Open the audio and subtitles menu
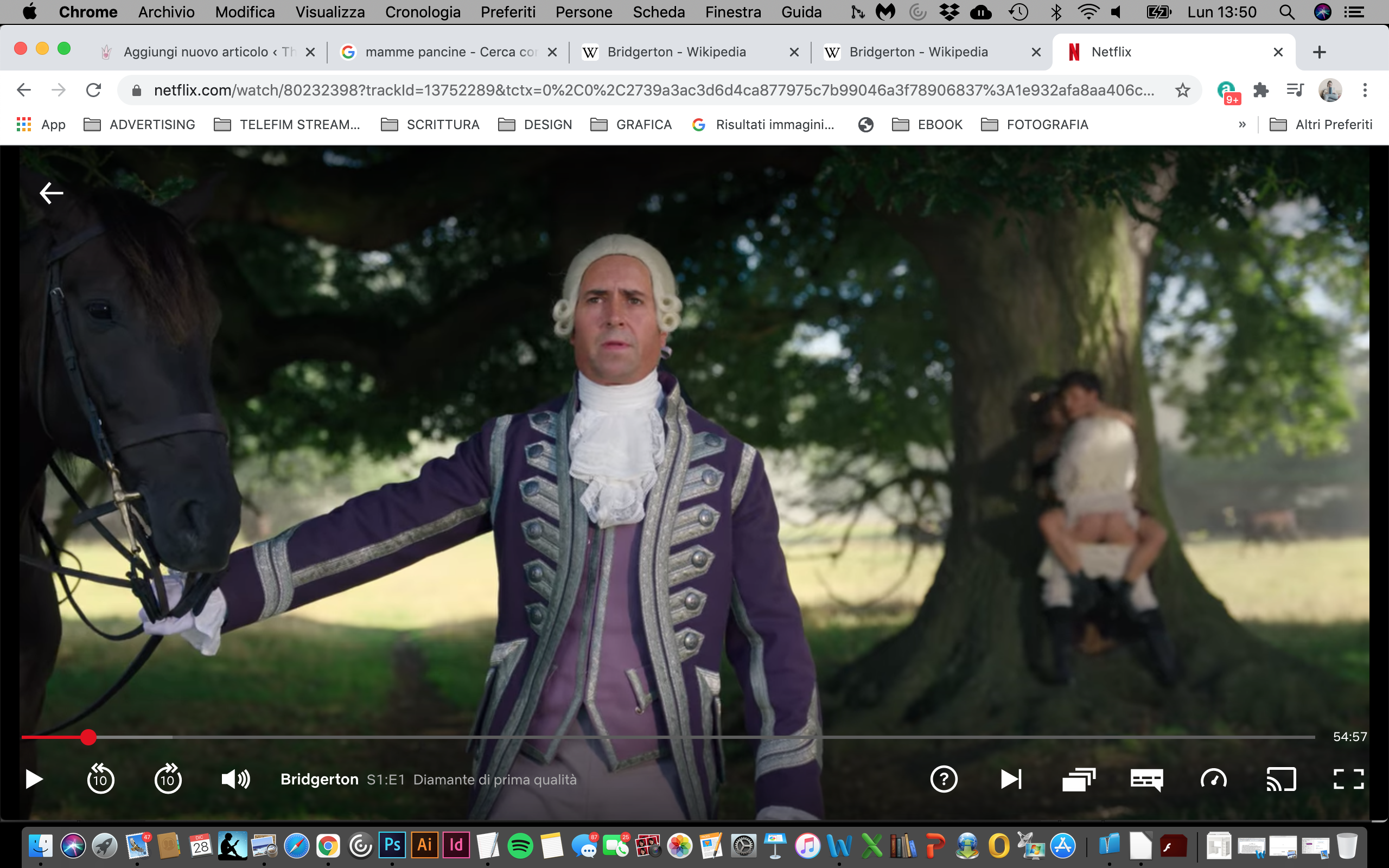Screen dimensions: 1389x868 click(1146, 780)
